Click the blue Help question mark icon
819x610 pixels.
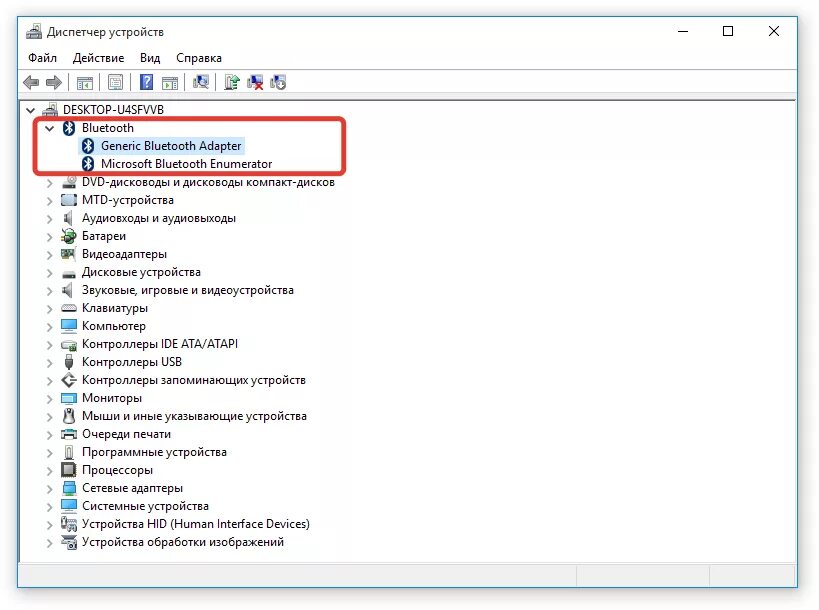147,82
